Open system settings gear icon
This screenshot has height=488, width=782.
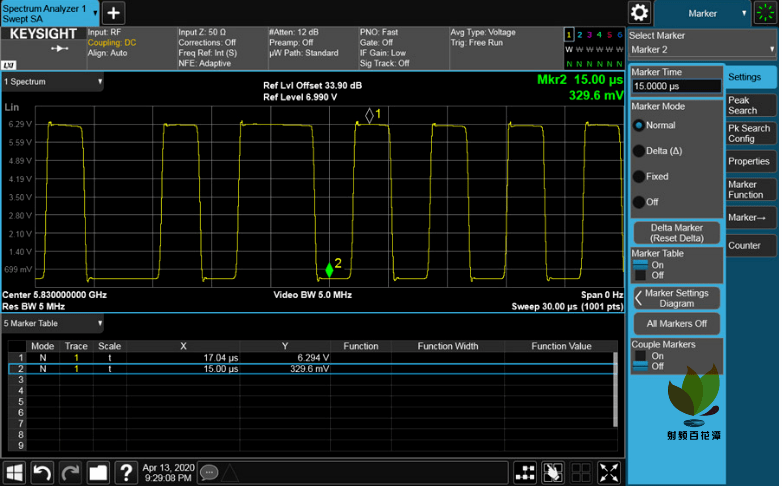click(640, 13)
